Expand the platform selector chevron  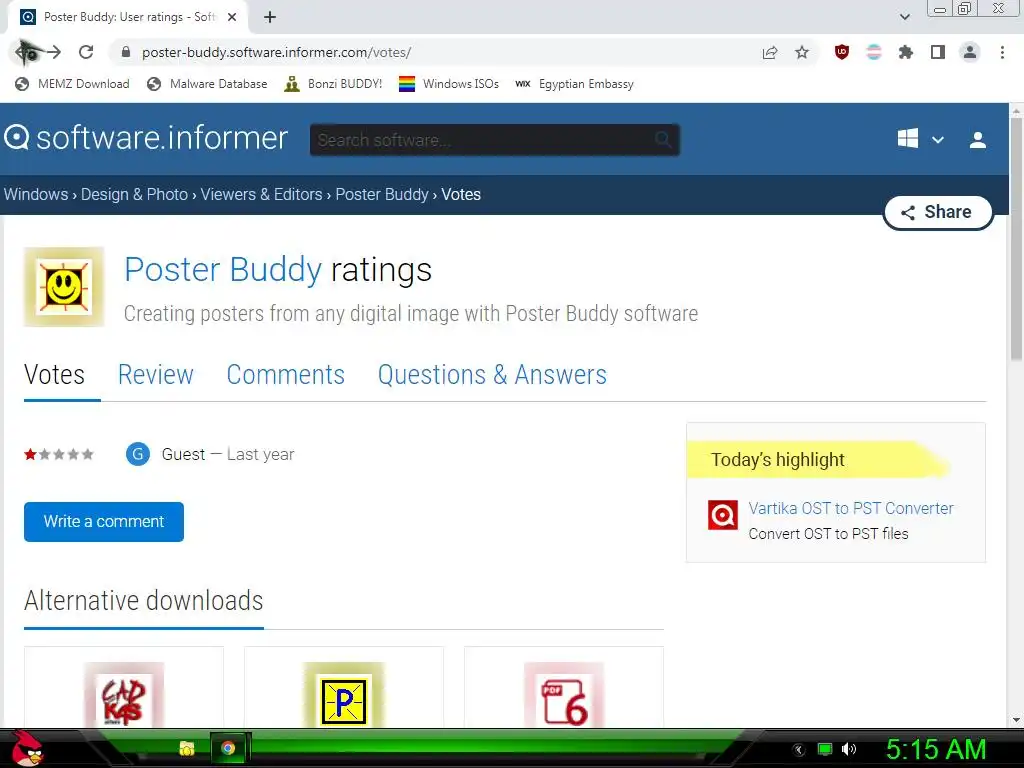pyautogui.click(x=938, y=140)
